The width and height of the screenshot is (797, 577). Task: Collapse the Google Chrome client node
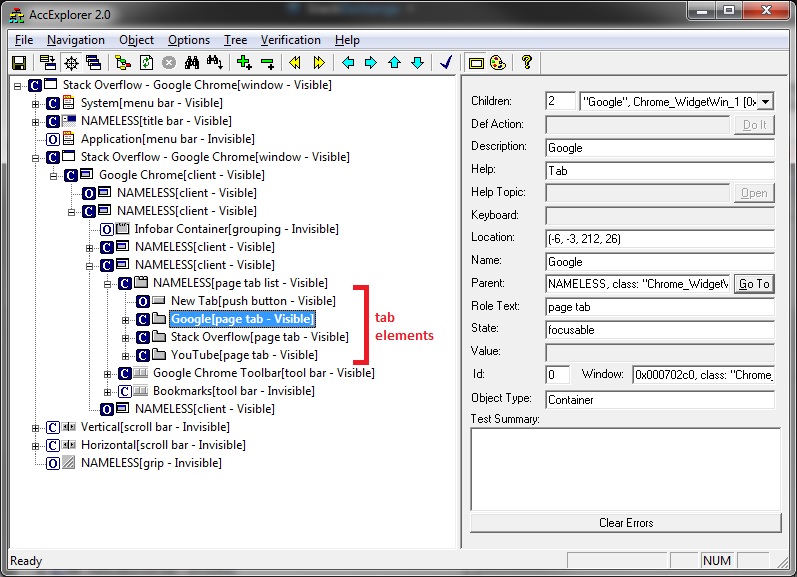pos(53,176)
